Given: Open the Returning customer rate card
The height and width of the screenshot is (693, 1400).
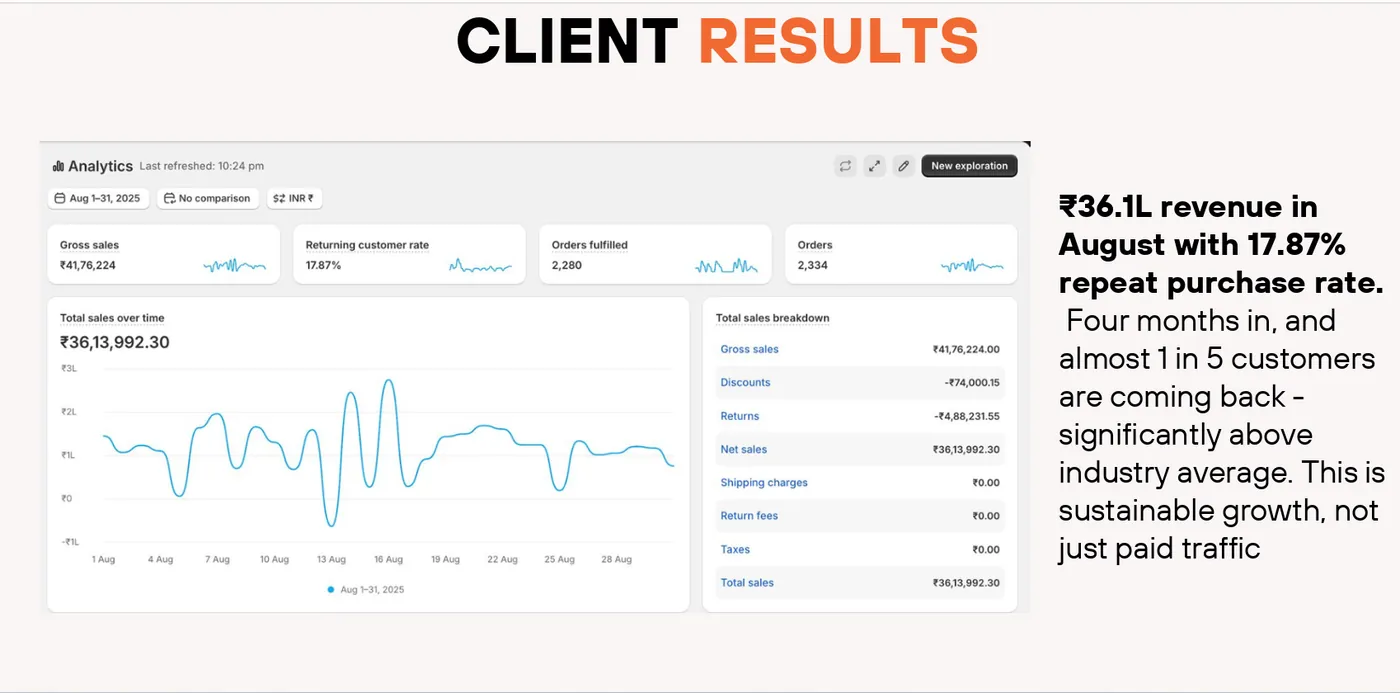Looking at the screenshot, I should coord(409,254).
